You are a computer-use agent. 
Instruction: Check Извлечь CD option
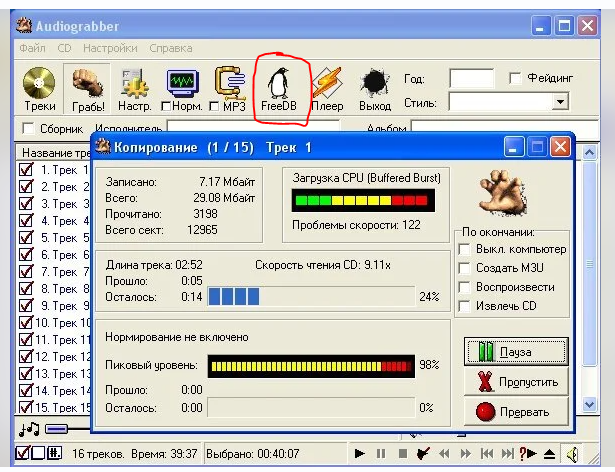click(x=464, y=306)
